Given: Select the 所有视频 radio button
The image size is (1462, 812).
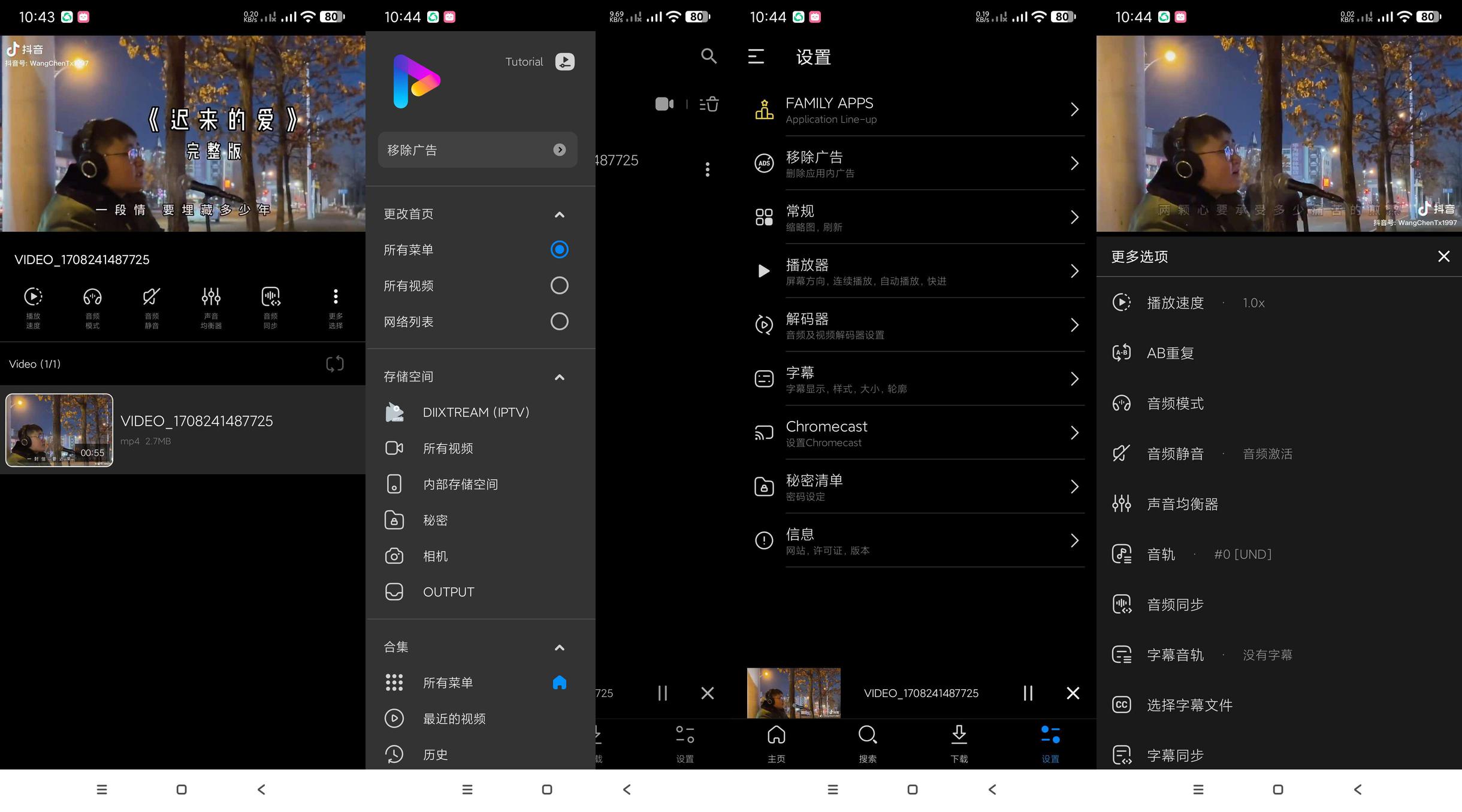Looking at the screenshot, I should pos(559,286).
